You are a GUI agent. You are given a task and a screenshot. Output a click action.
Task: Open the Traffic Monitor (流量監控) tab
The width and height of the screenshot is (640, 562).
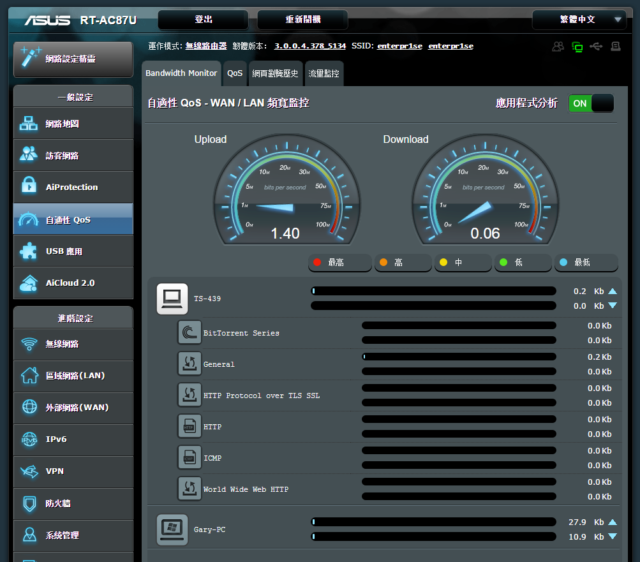324,73
